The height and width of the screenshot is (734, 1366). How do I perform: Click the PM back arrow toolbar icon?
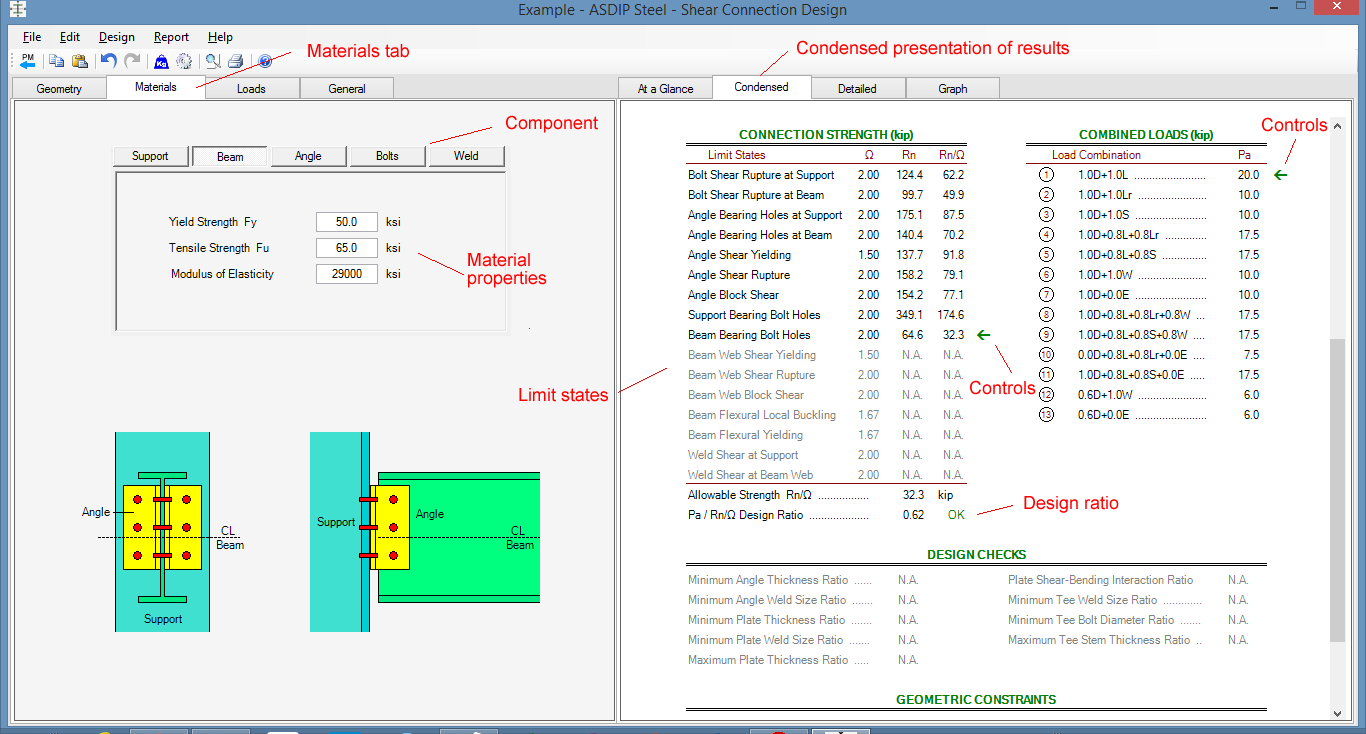pos(27,61)
